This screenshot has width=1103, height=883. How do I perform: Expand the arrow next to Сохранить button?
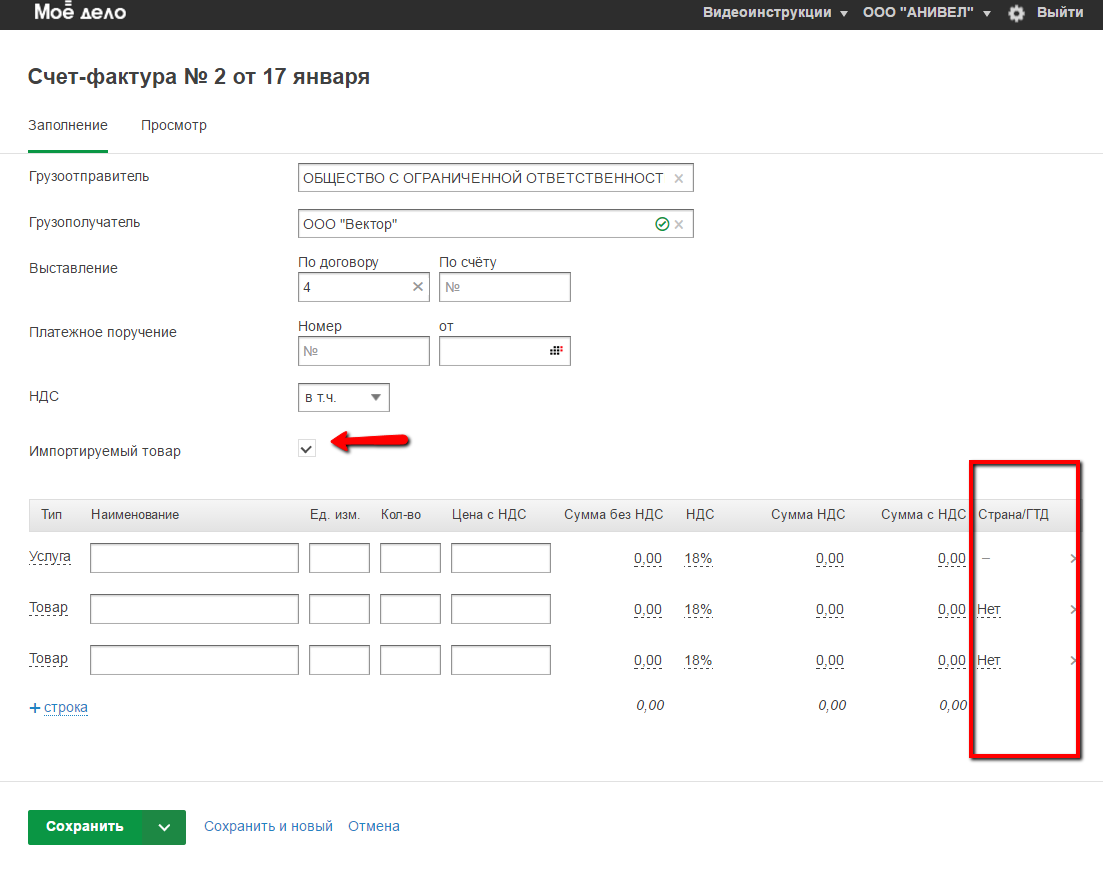(165, 827)
